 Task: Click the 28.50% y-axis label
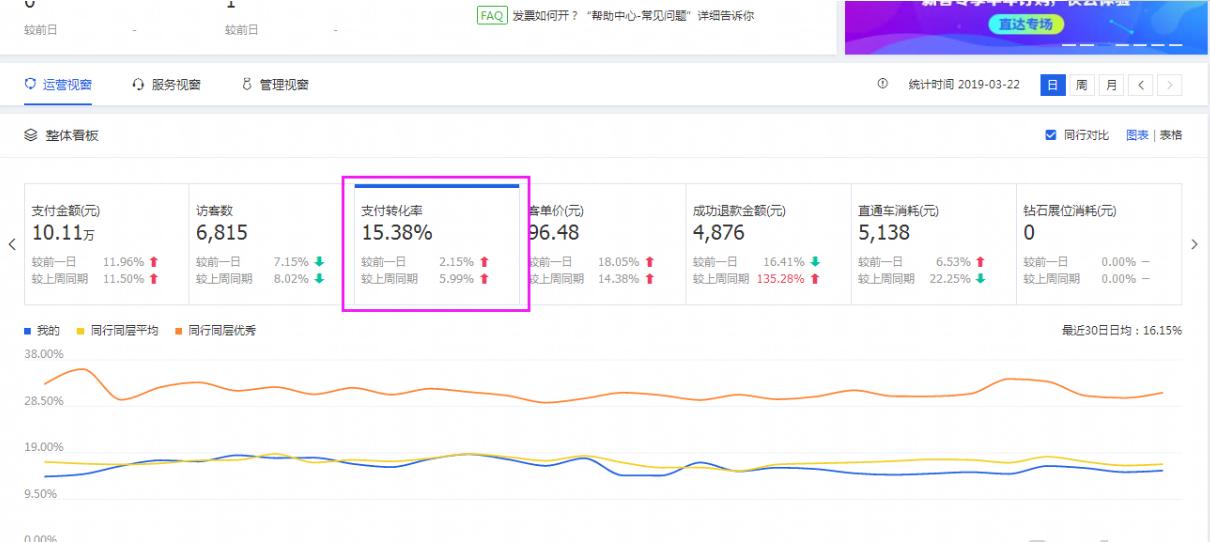(x=43, y=401)
